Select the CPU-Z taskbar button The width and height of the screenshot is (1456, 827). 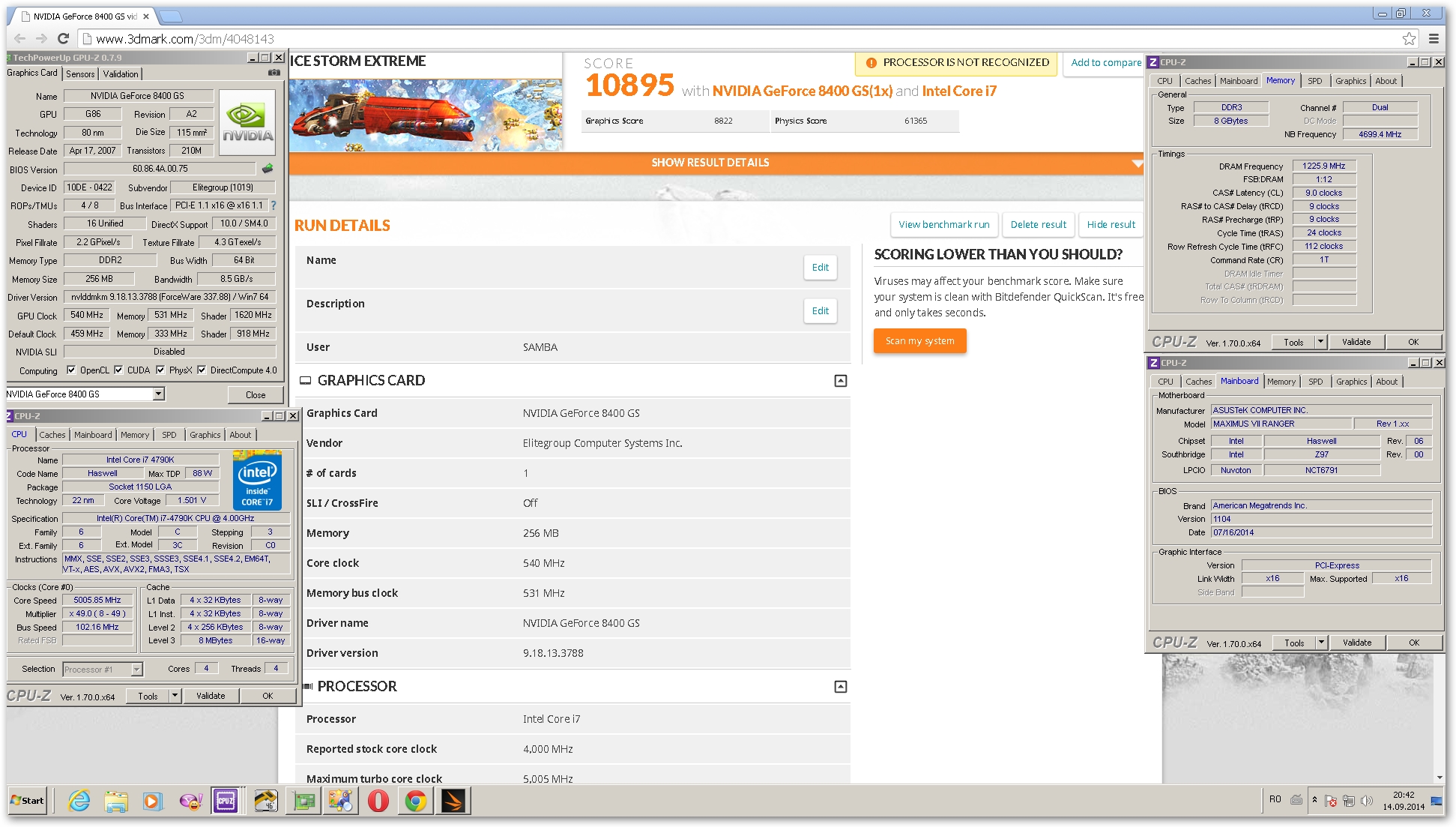click(226, 801)
